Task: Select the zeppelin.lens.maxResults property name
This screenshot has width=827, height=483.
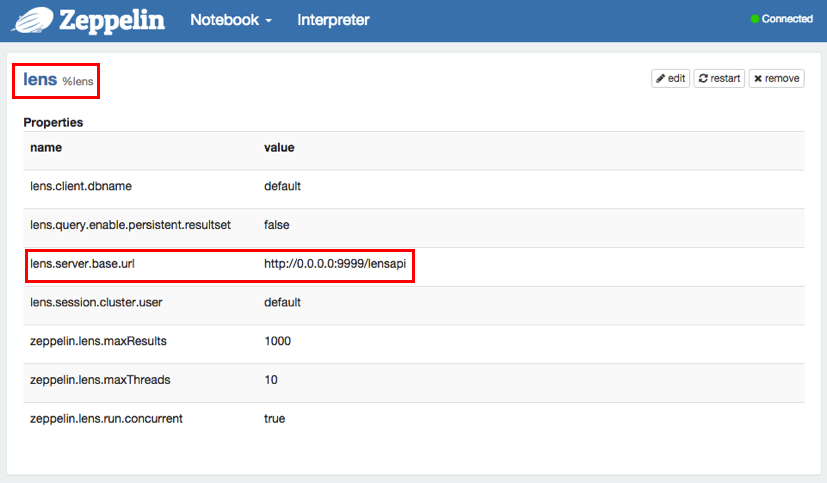Action: (x=98, y=341)
